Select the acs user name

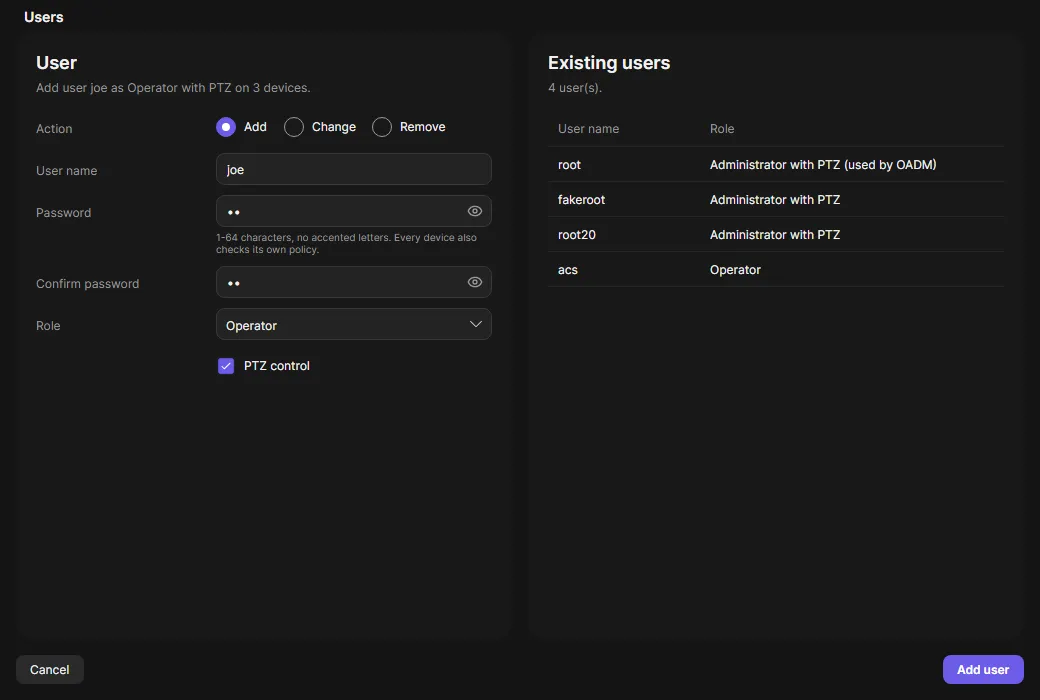pos(568,270)
